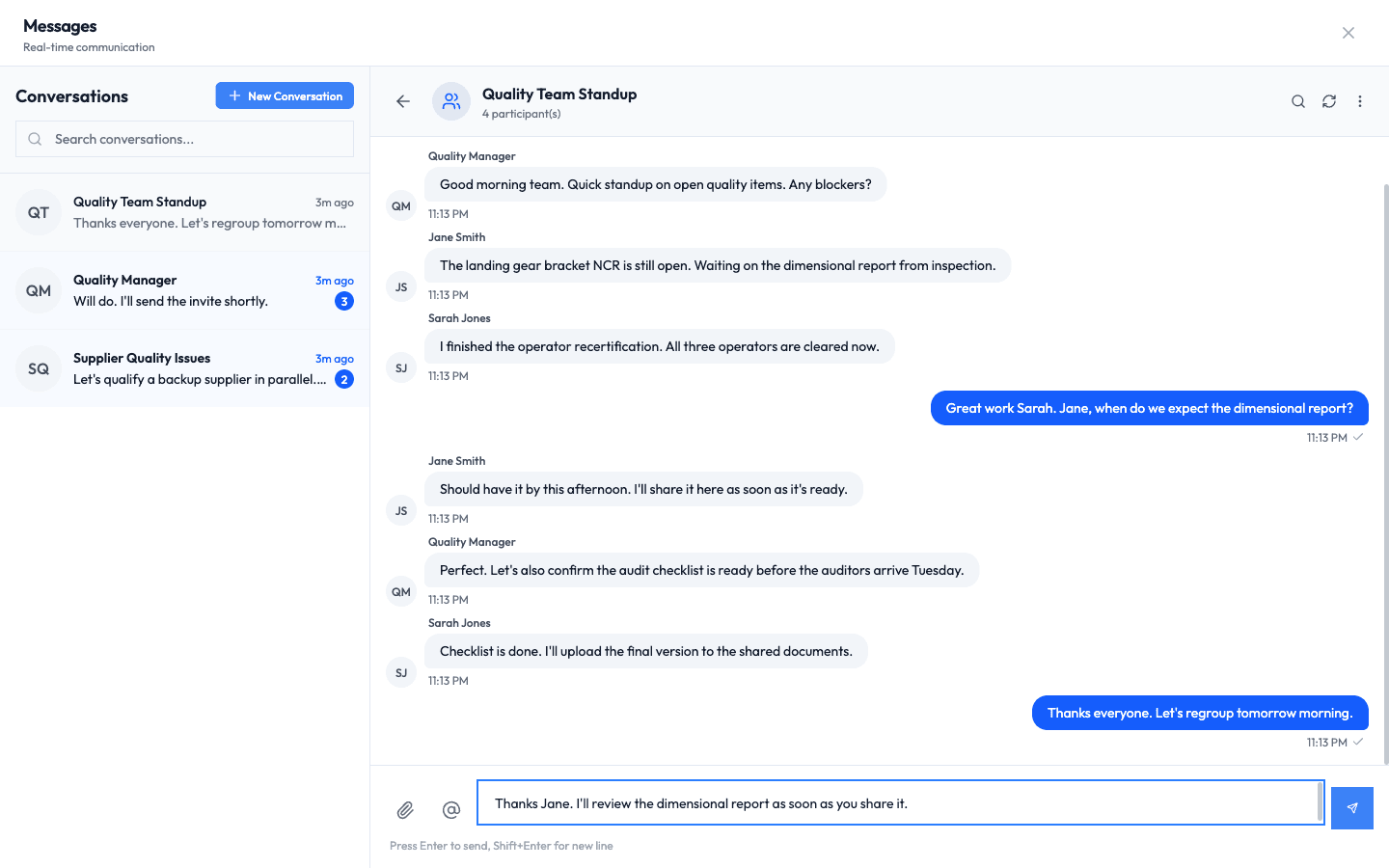Attach a file with the paperclip icon
1389x868 pixels.
pyautogui.click(x=405, y=810)
